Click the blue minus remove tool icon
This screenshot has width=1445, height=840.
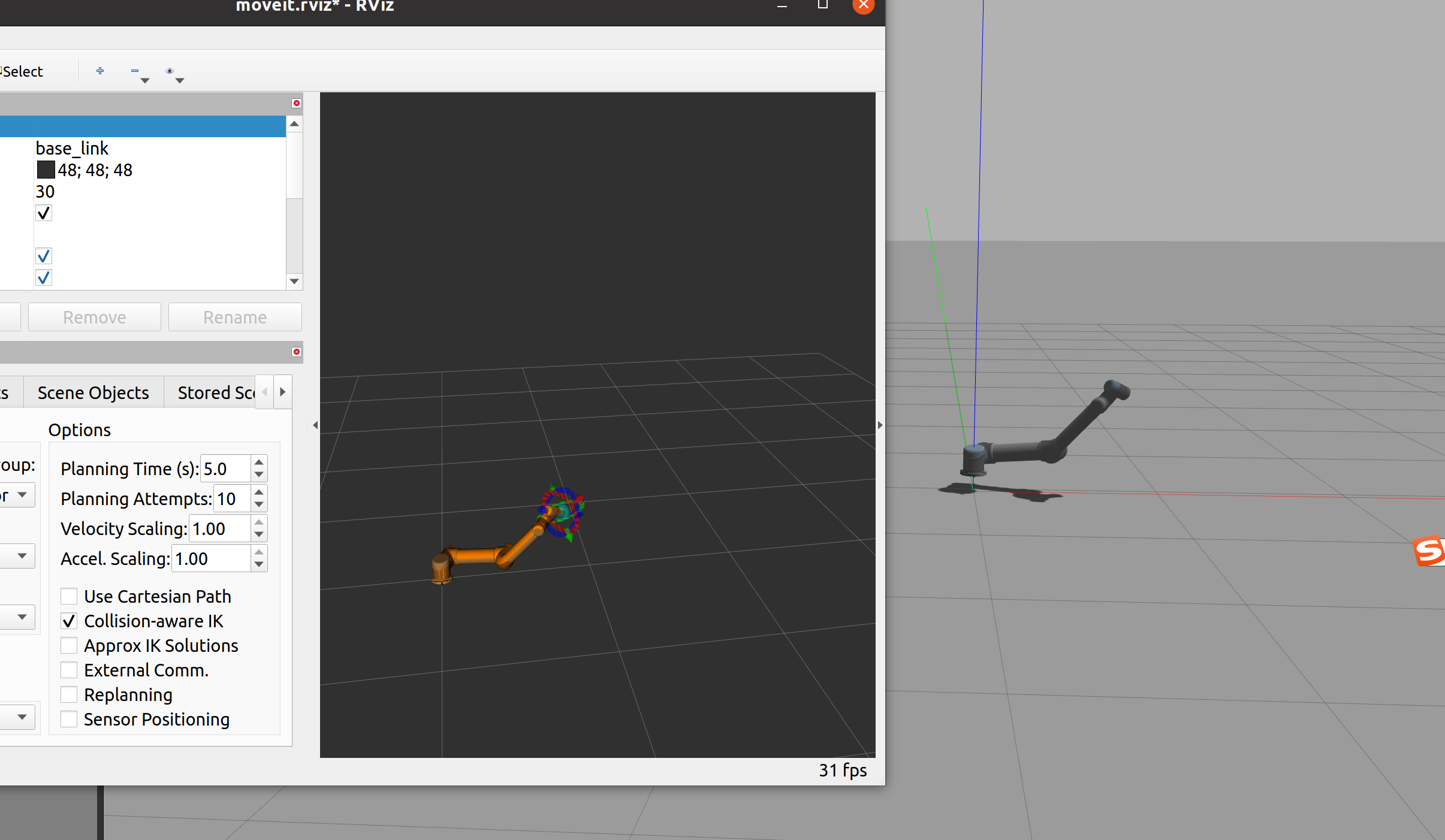click(134, 71)
